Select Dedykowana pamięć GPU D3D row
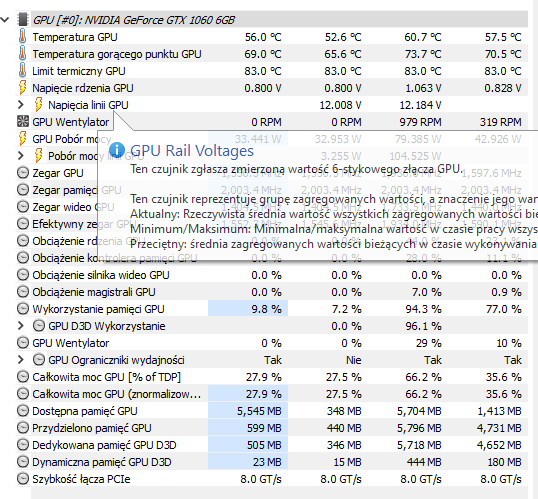Screen dimensions: 538x499 tap(271, 445)
